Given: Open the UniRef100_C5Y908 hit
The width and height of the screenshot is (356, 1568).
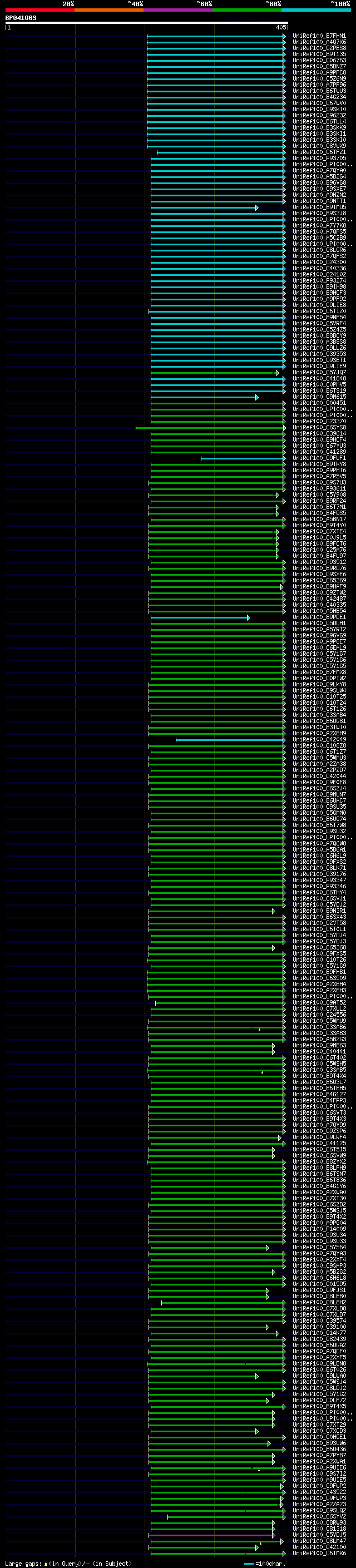Looking at the screenshot, I should [x=319, y=495].
